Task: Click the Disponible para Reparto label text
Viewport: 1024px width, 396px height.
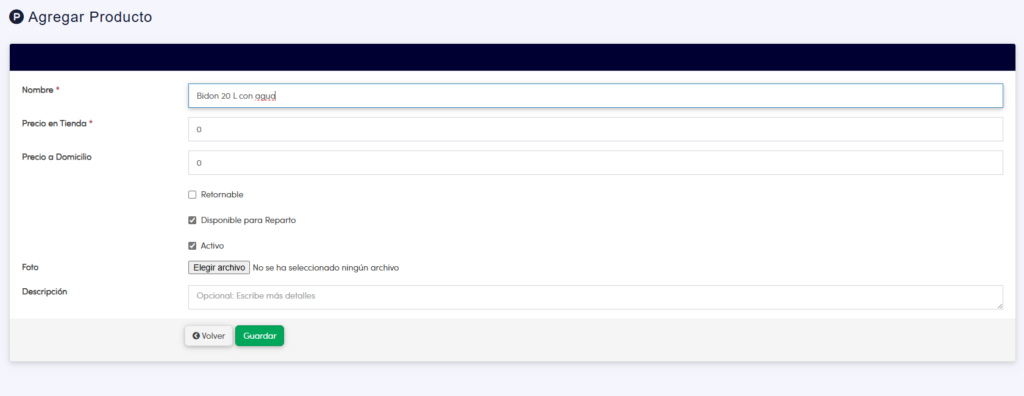Action: (248, 220)
